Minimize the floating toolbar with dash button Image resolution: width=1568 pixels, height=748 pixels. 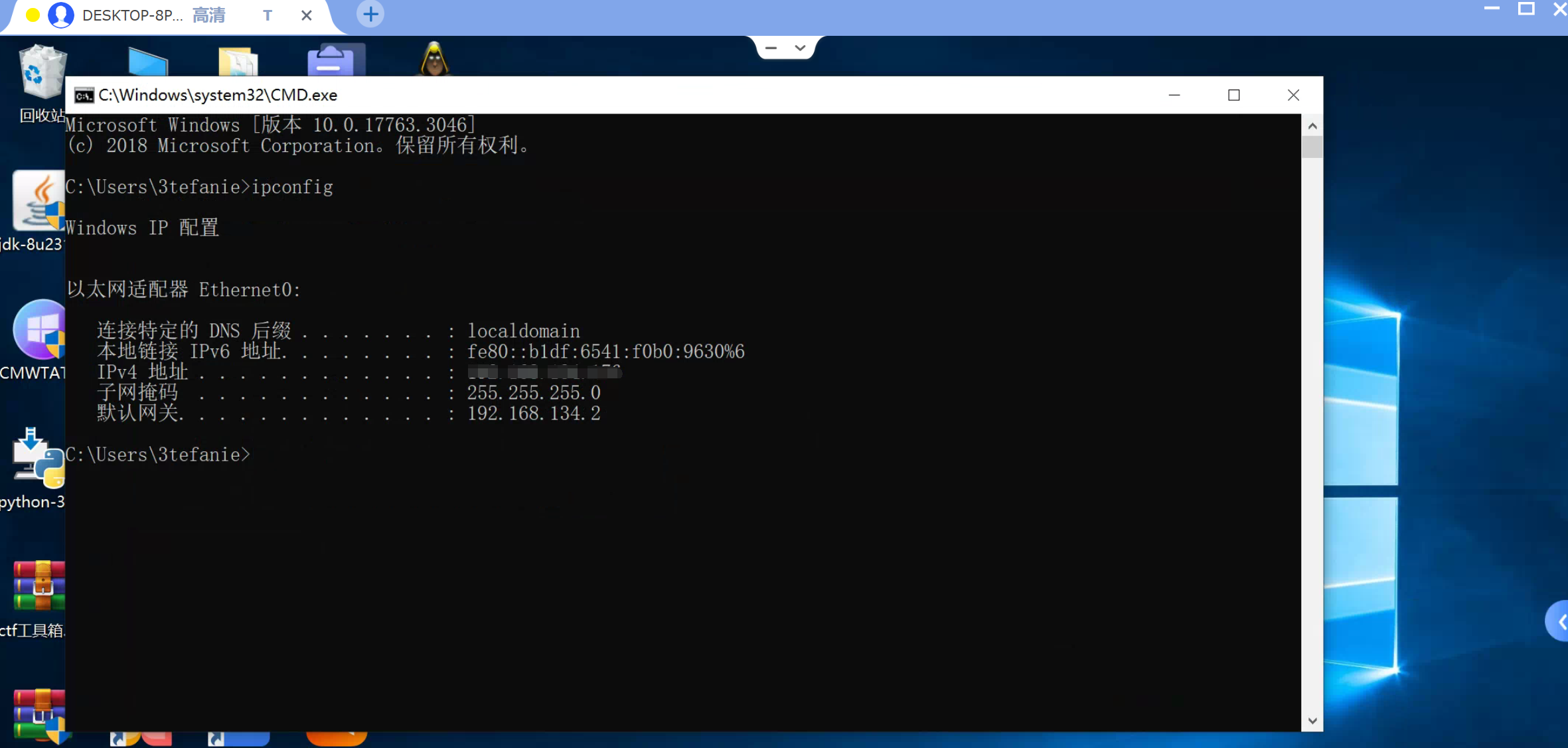pyautogui.click(x=771, y=48)
